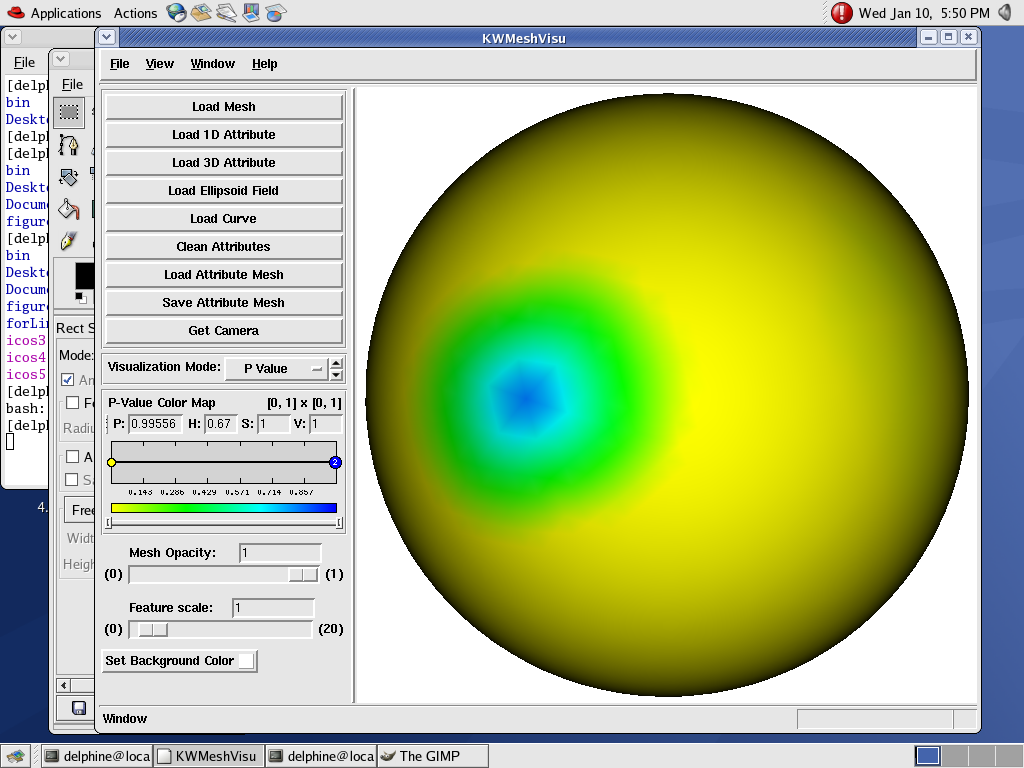Click the Visualization Mode up/down stepper arrows
The image size is (1024, 768).
tap(336, 368)
